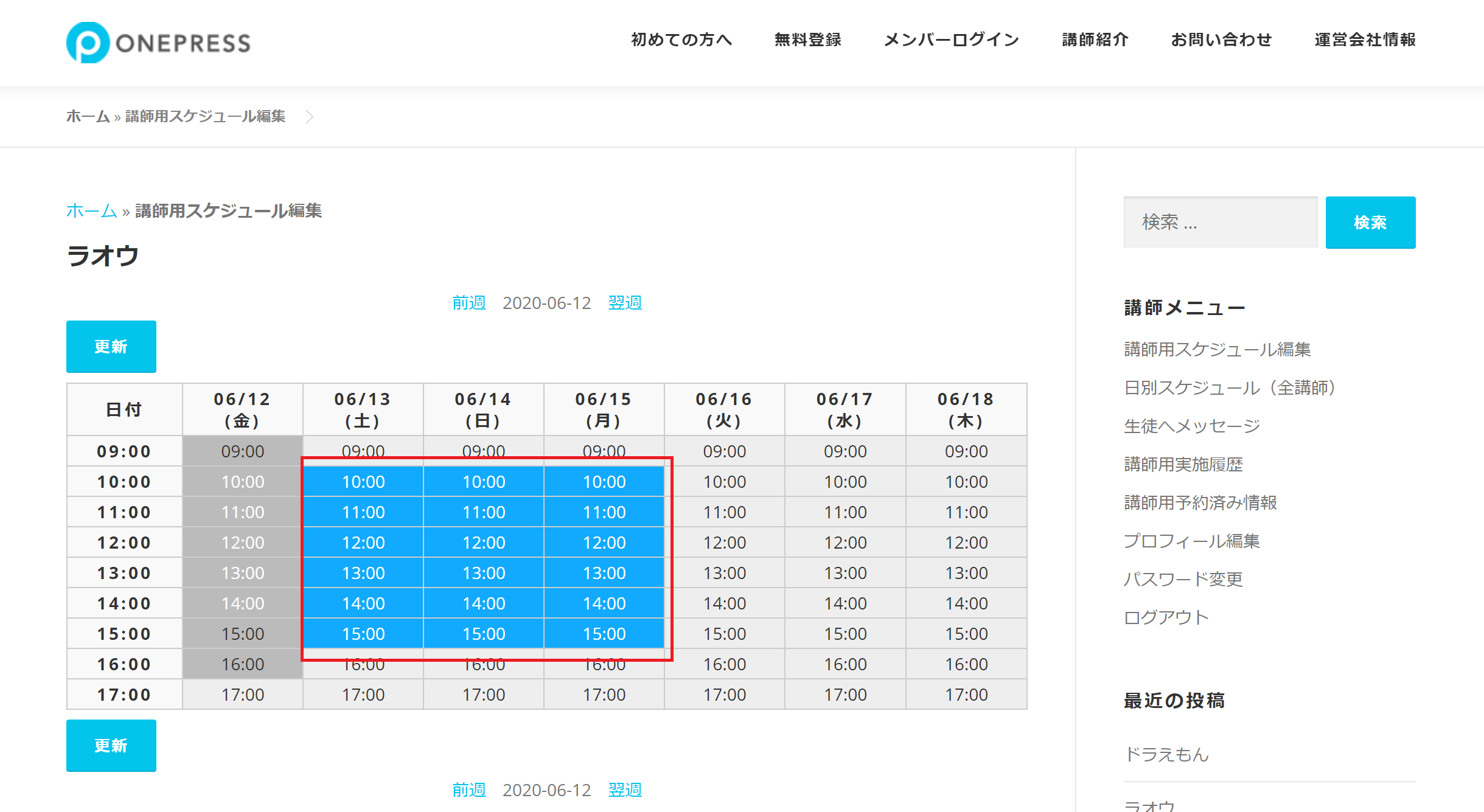Go to 翌週 using the upper link

tap(625, 302)
